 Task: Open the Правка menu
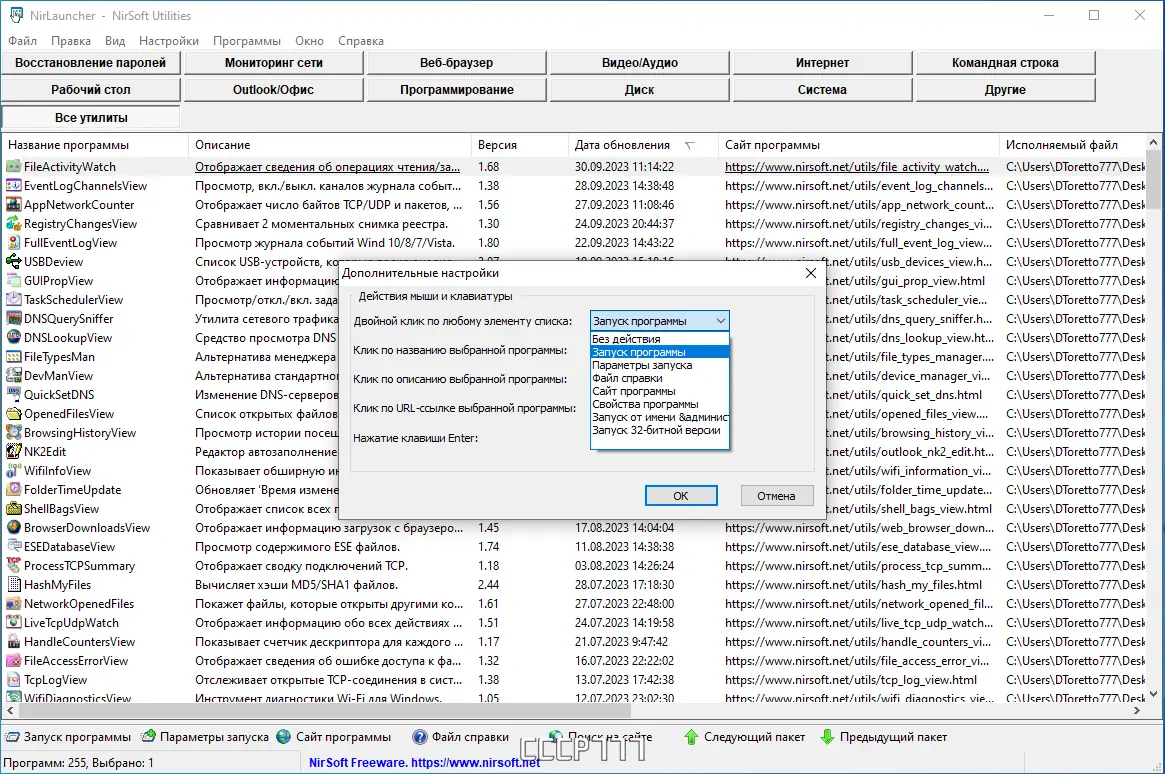pyautogui.click(x=71, y=41)
